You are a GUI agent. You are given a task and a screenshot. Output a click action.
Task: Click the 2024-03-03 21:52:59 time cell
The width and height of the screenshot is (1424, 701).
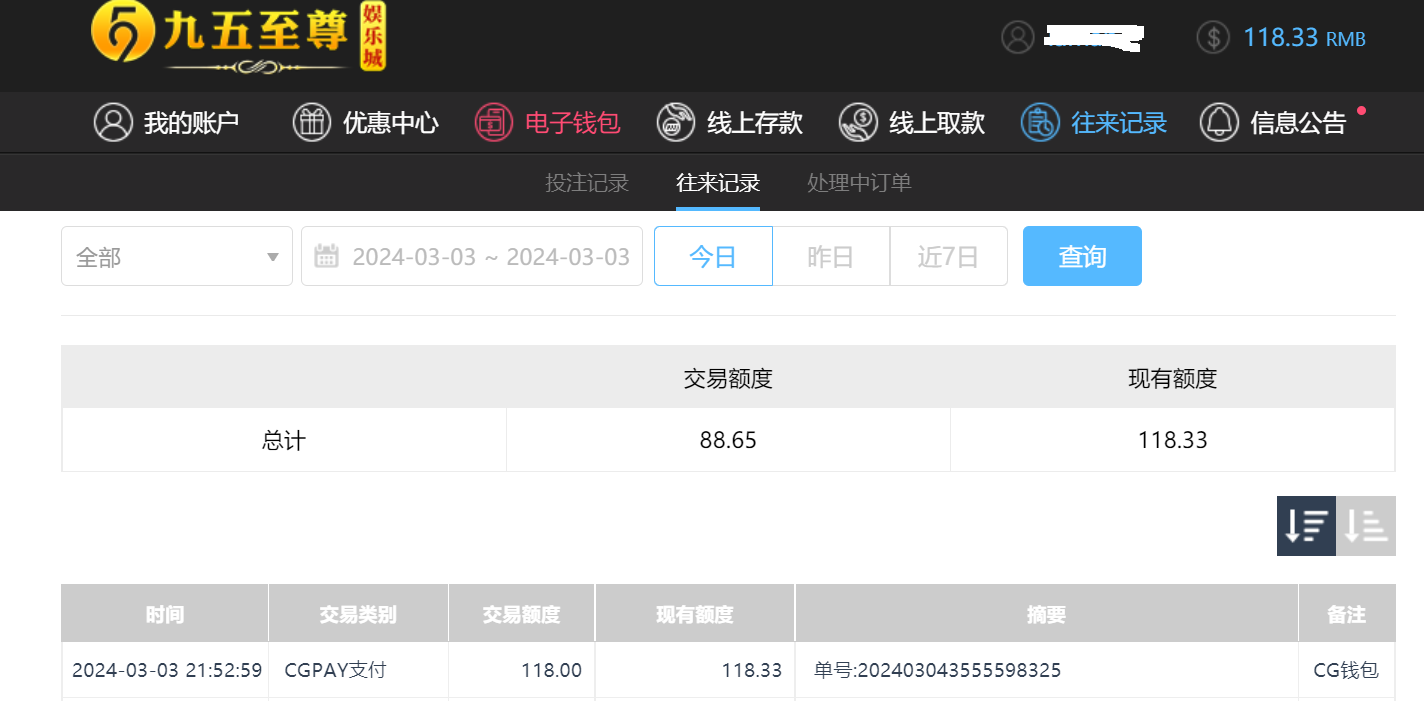(x=167, y=670)
